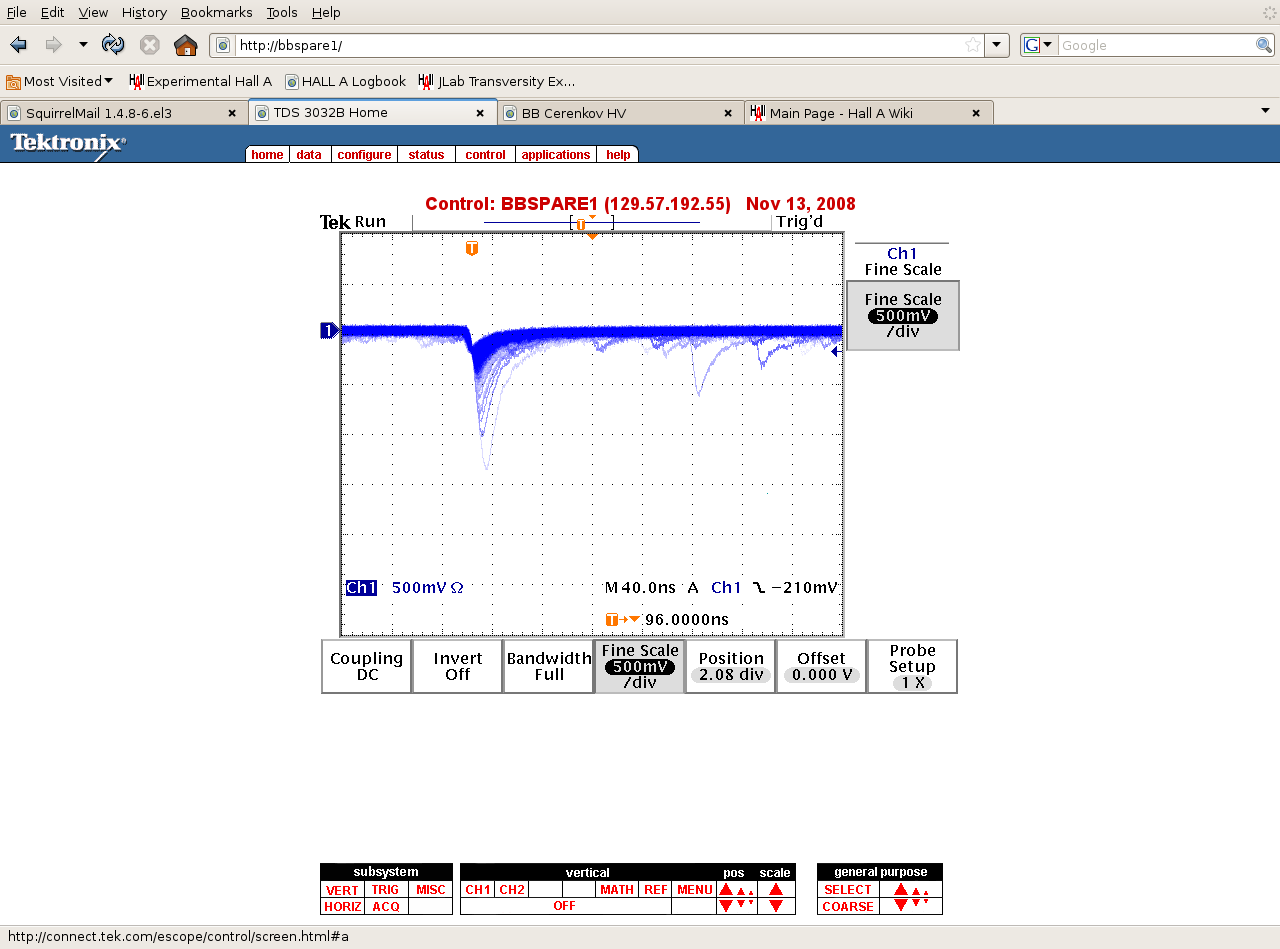
Task: Open the list all tabs dropdown
Action: point(1265,111)
